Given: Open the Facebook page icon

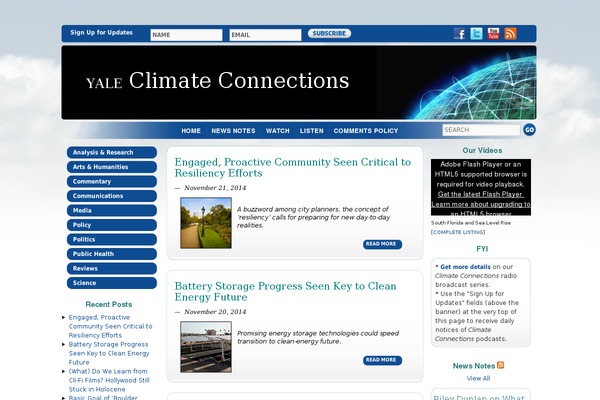Looking at the screenshot, I should pos(460,34).
